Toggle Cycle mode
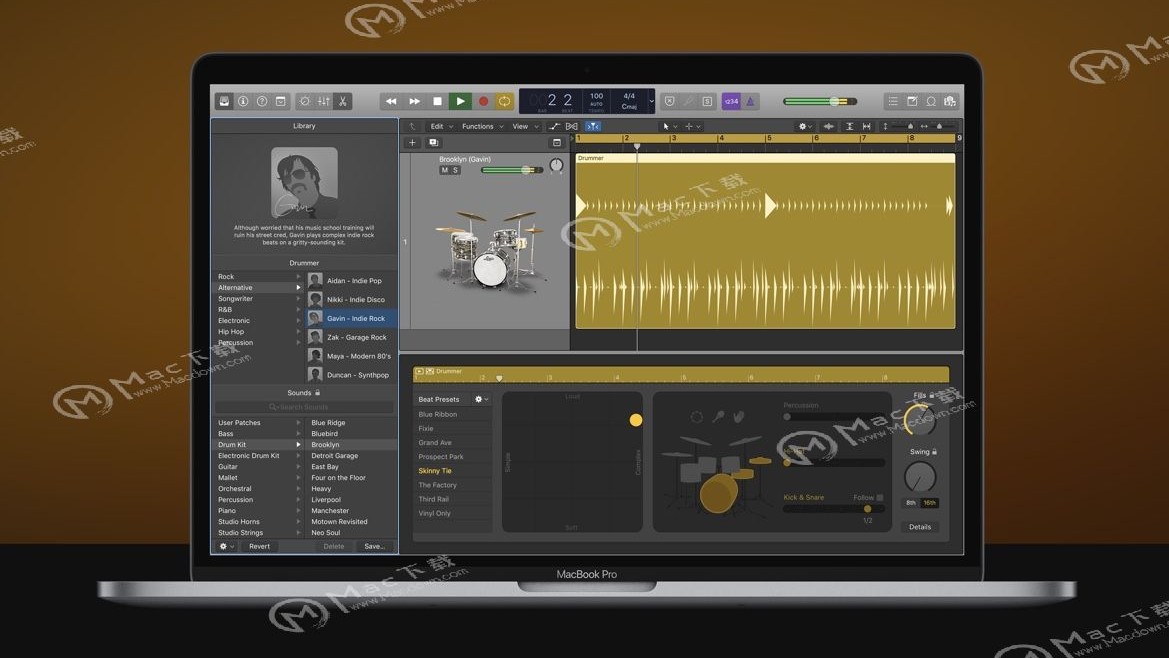1169x658 pixels. 505,101
